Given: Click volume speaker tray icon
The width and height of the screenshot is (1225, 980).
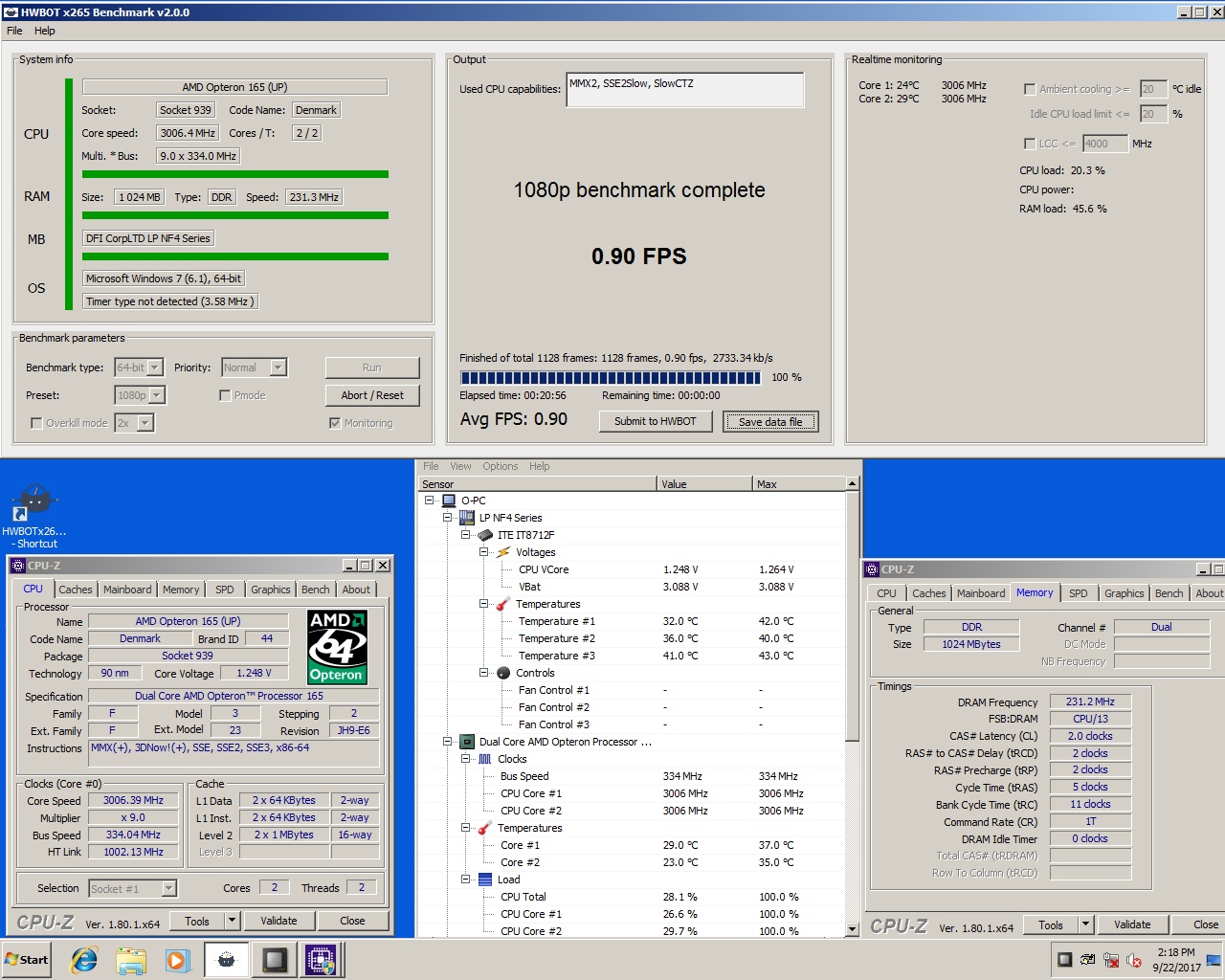Looking at the screenshot, I should (x=1134, y=960).
